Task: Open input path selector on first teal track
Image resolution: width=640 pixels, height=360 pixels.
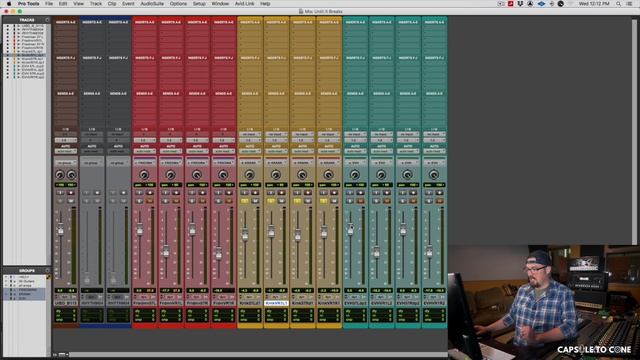Action: click(355, 134)
